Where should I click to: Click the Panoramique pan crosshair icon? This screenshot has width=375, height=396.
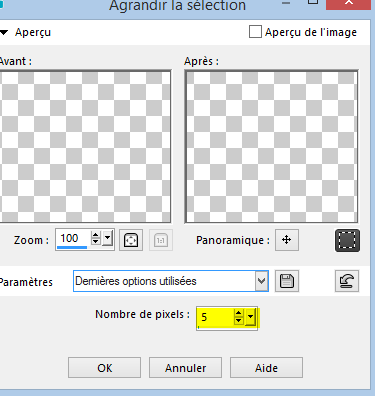click(287, 240)
